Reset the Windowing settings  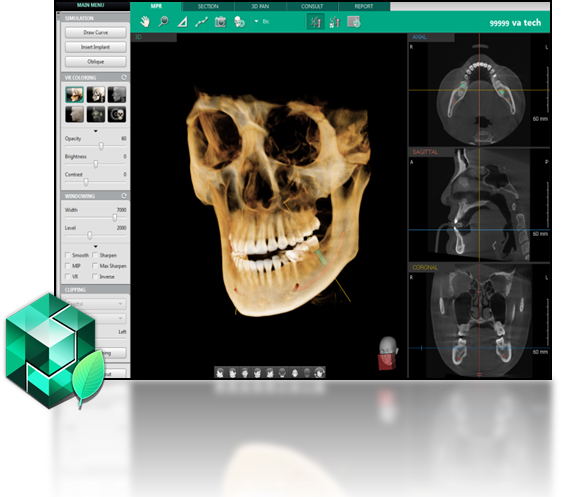(x=124, y=196)
